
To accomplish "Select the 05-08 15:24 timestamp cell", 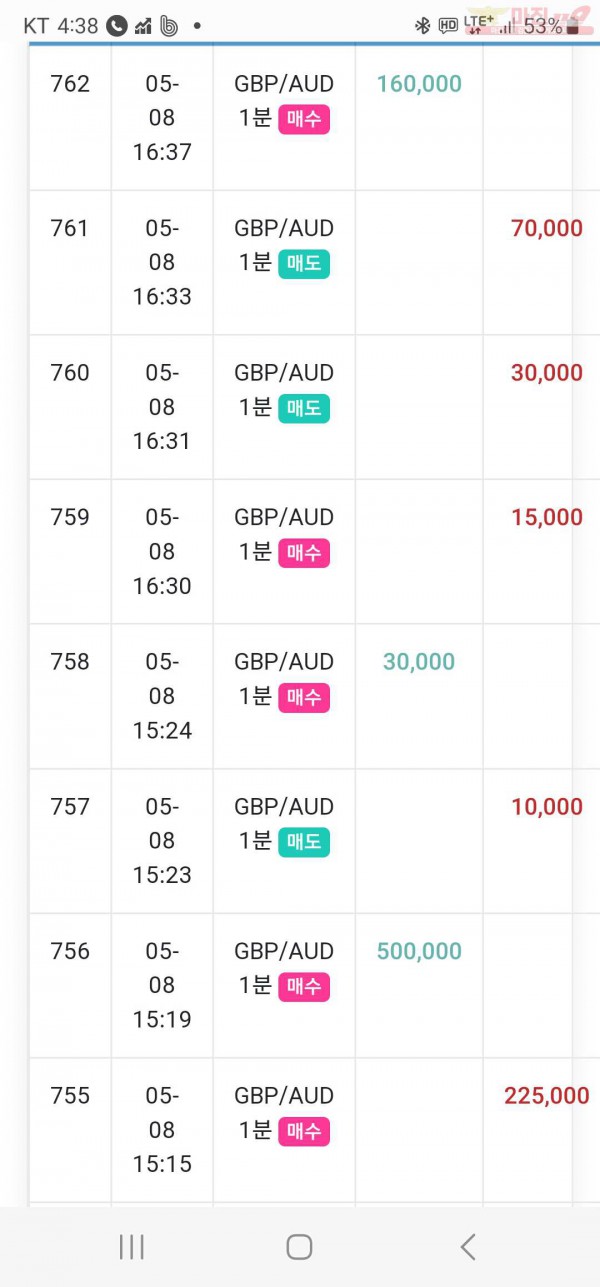I will coord(162,696).
